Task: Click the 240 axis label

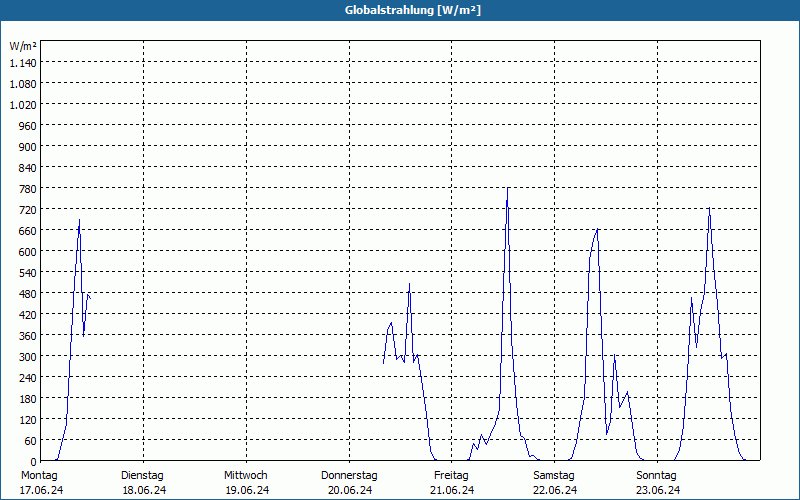Action: [x=28, y=377]
